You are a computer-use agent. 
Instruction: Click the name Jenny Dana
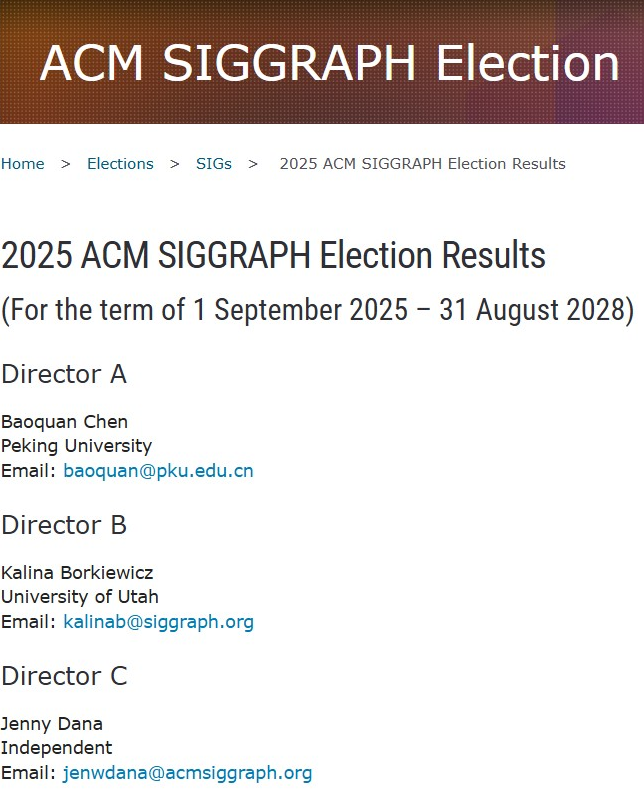pyautogui.click(x=52, y=724)
